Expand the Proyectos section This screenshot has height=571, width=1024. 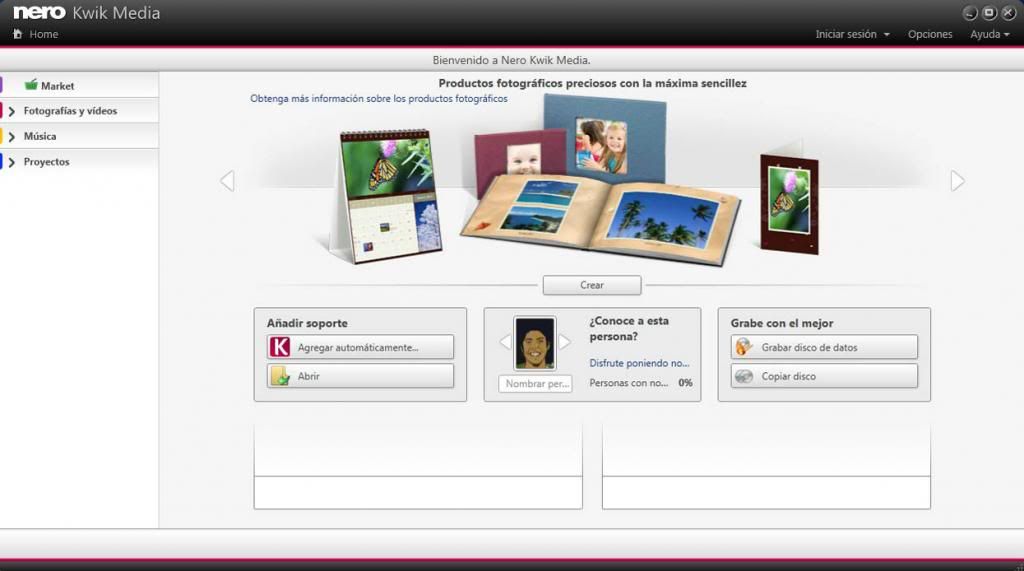point(11,162)
